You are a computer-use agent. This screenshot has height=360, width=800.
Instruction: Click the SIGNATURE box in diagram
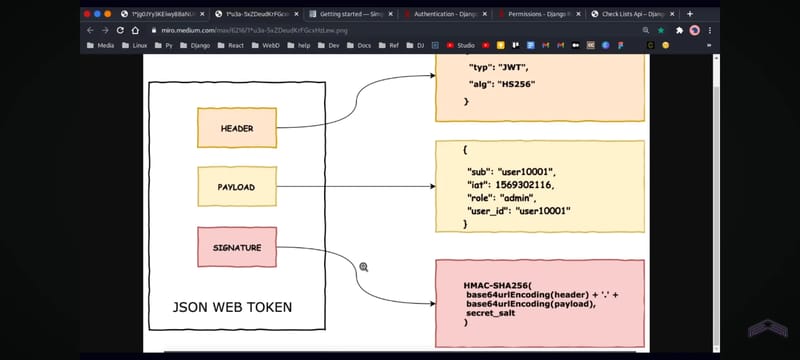click(237, 247)
